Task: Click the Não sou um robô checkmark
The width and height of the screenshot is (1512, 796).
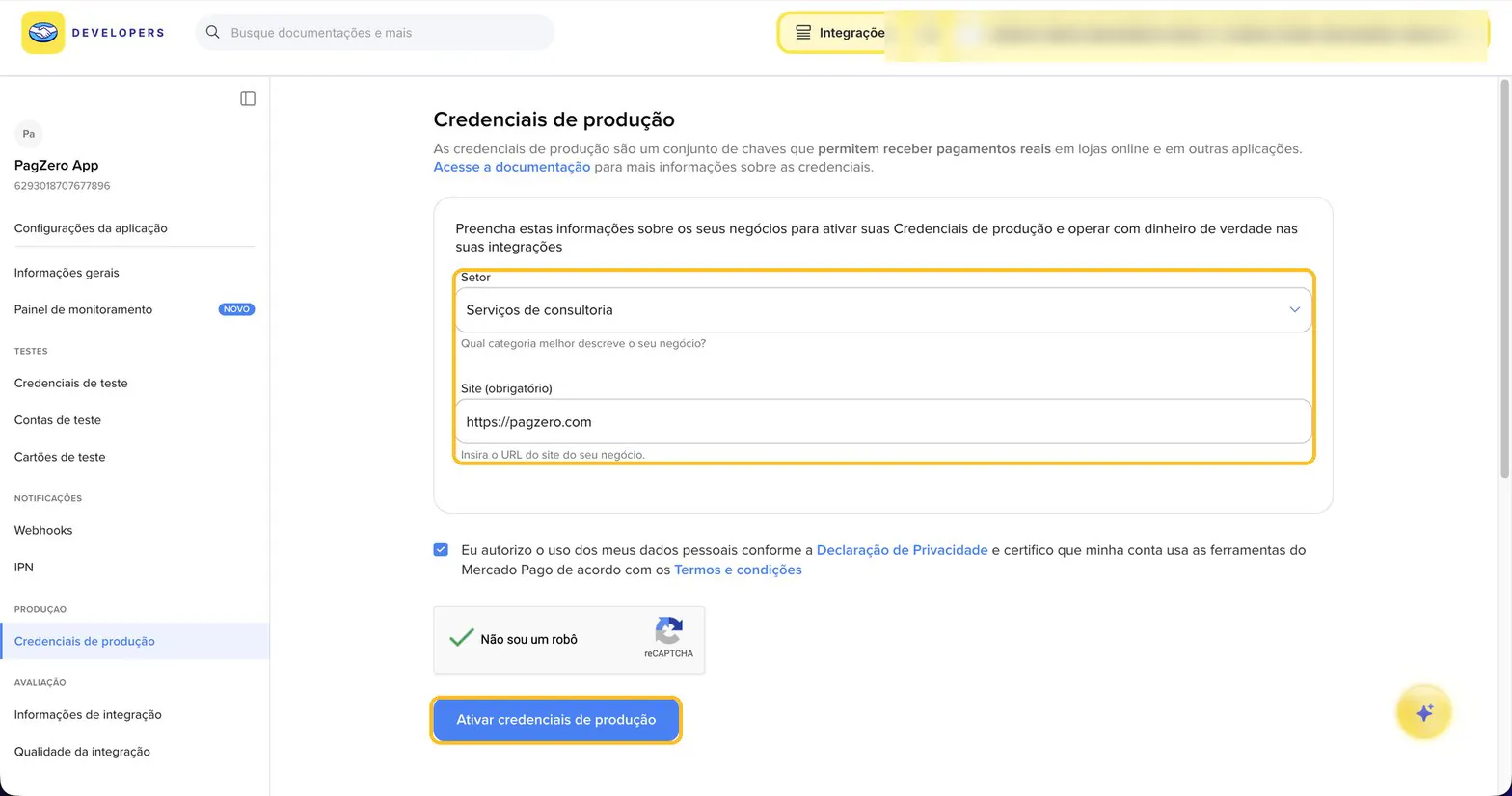Action: (x=462, y=638)
